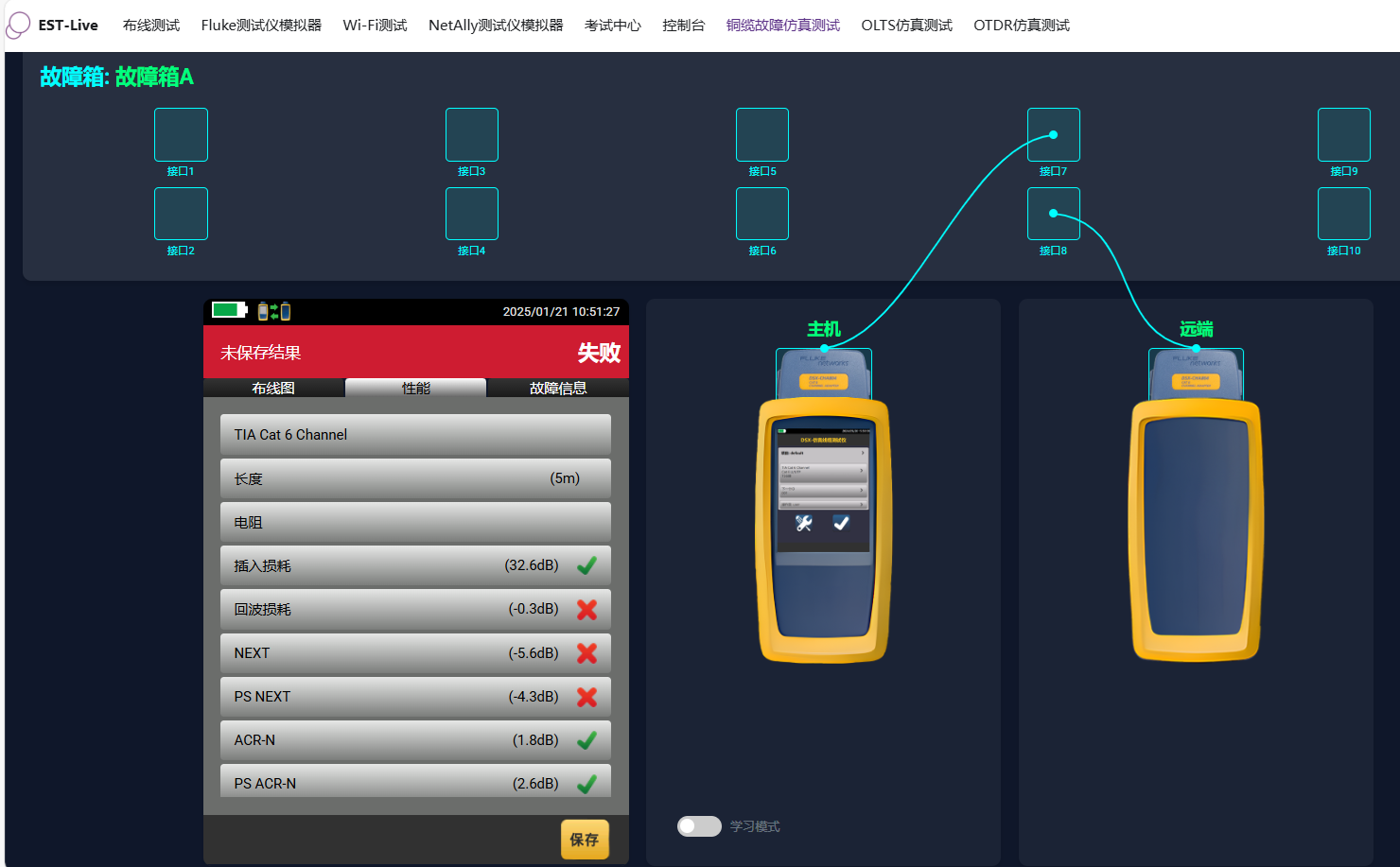
Task: Click the 失败 result status text
Action: pyautogui.click(x=599, y=353)
